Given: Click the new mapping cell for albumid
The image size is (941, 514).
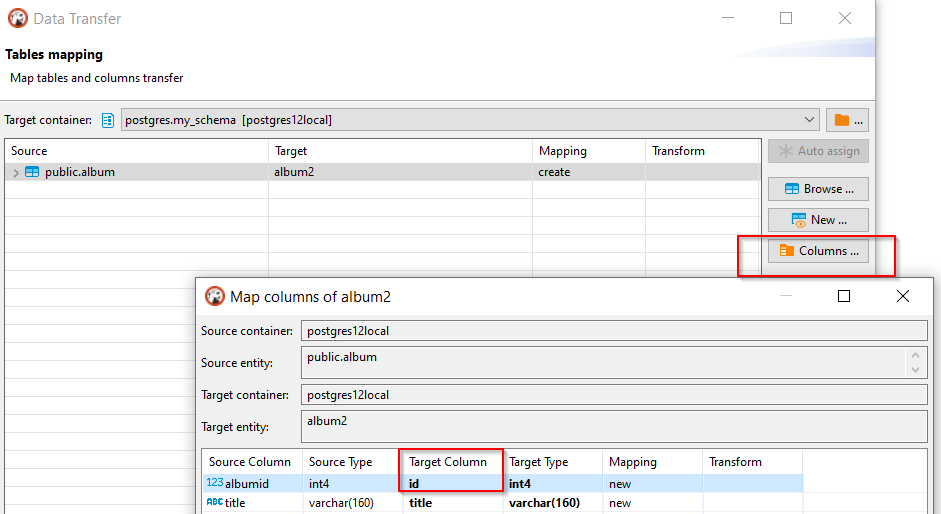Looking at the screenshot, I should (652, 483).
